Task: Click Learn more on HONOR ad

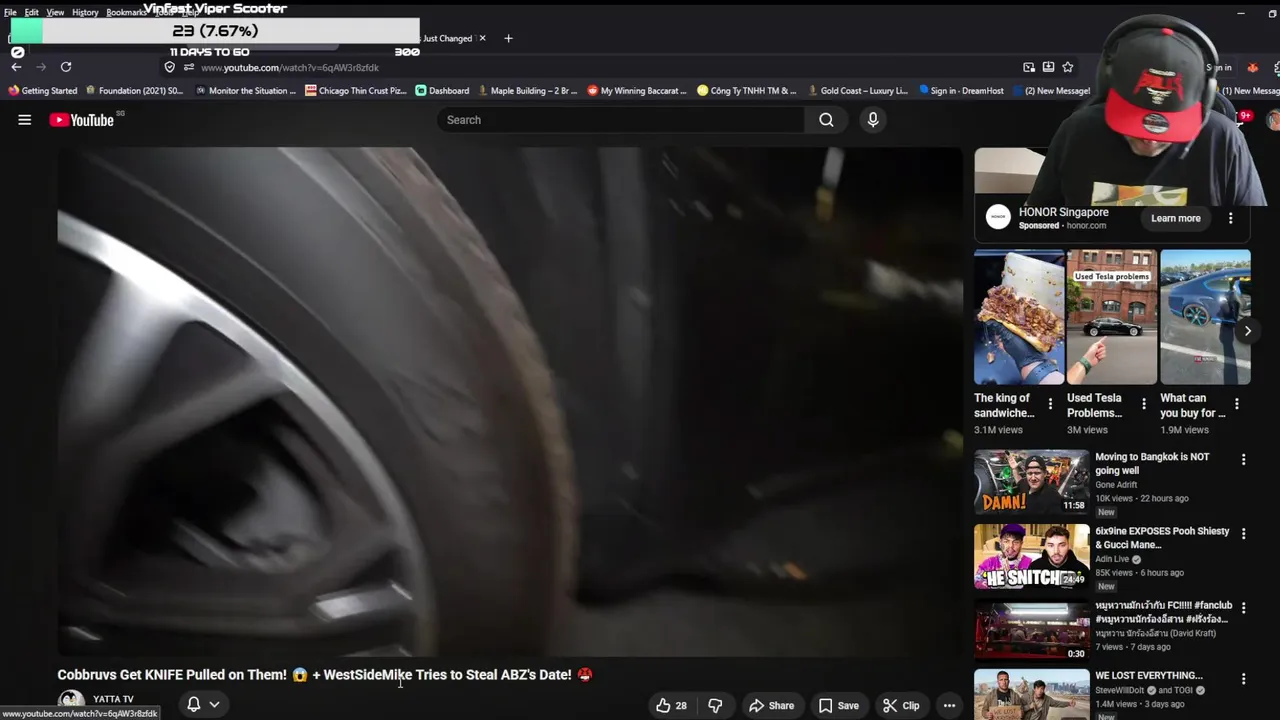Action: (x=1175, y=218)
